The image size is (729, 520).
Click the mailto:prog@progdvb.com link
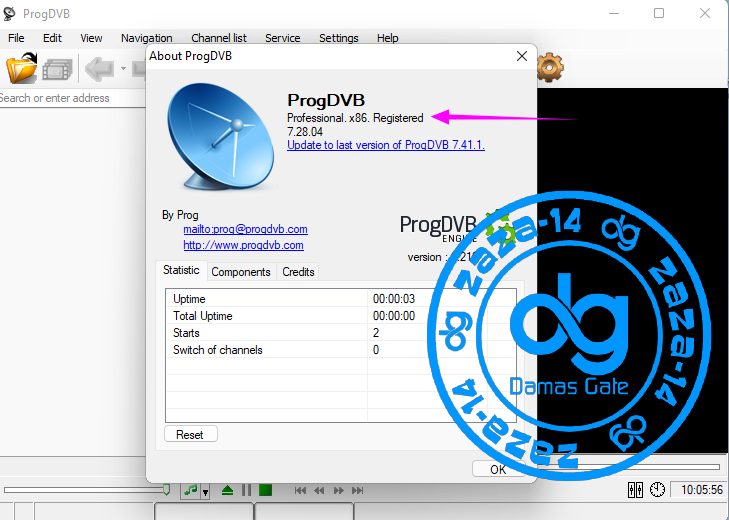[x=245, y=229]
